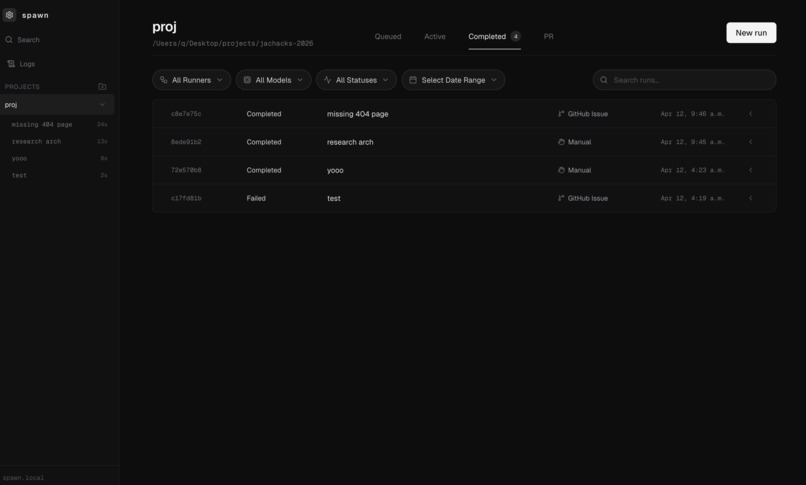
Task: Click the All Statuses activity icon
Action: pyautogui.click(x=327, y=80)
